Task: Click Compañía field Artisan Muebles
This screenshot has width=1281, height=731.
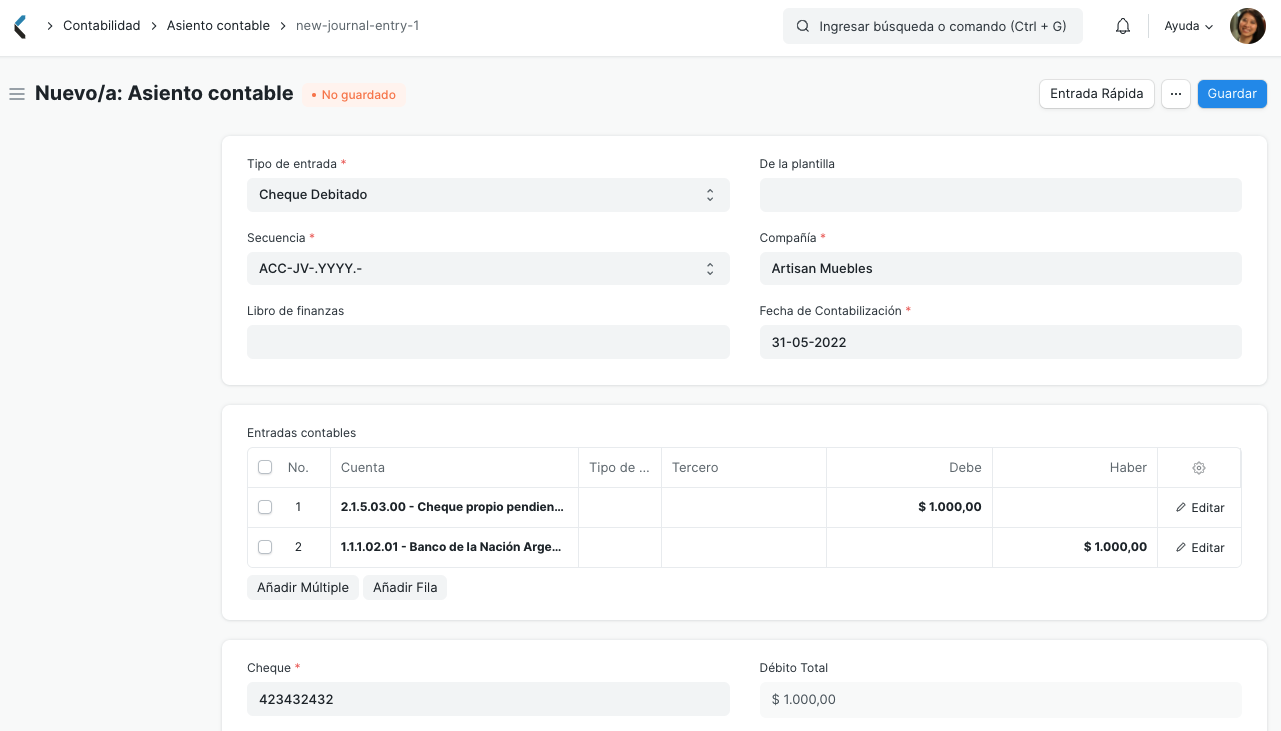Action: (1000, 269)
